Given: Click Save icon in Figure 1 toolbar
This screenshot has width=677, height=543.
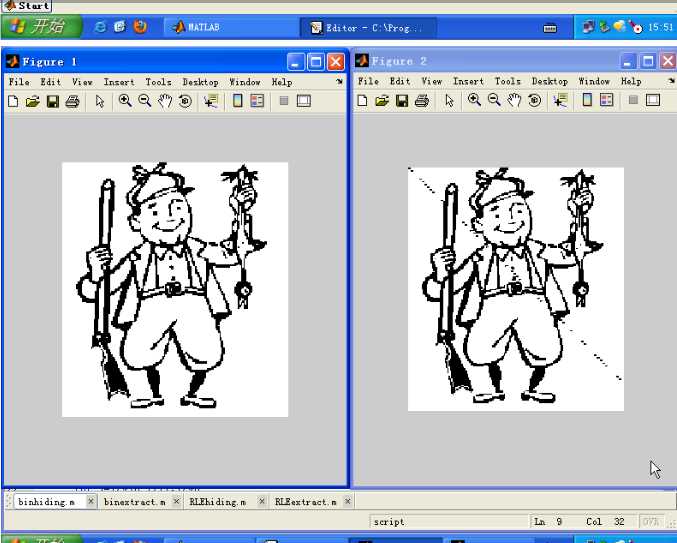Looking at the screenshot, I should (53, 101).
